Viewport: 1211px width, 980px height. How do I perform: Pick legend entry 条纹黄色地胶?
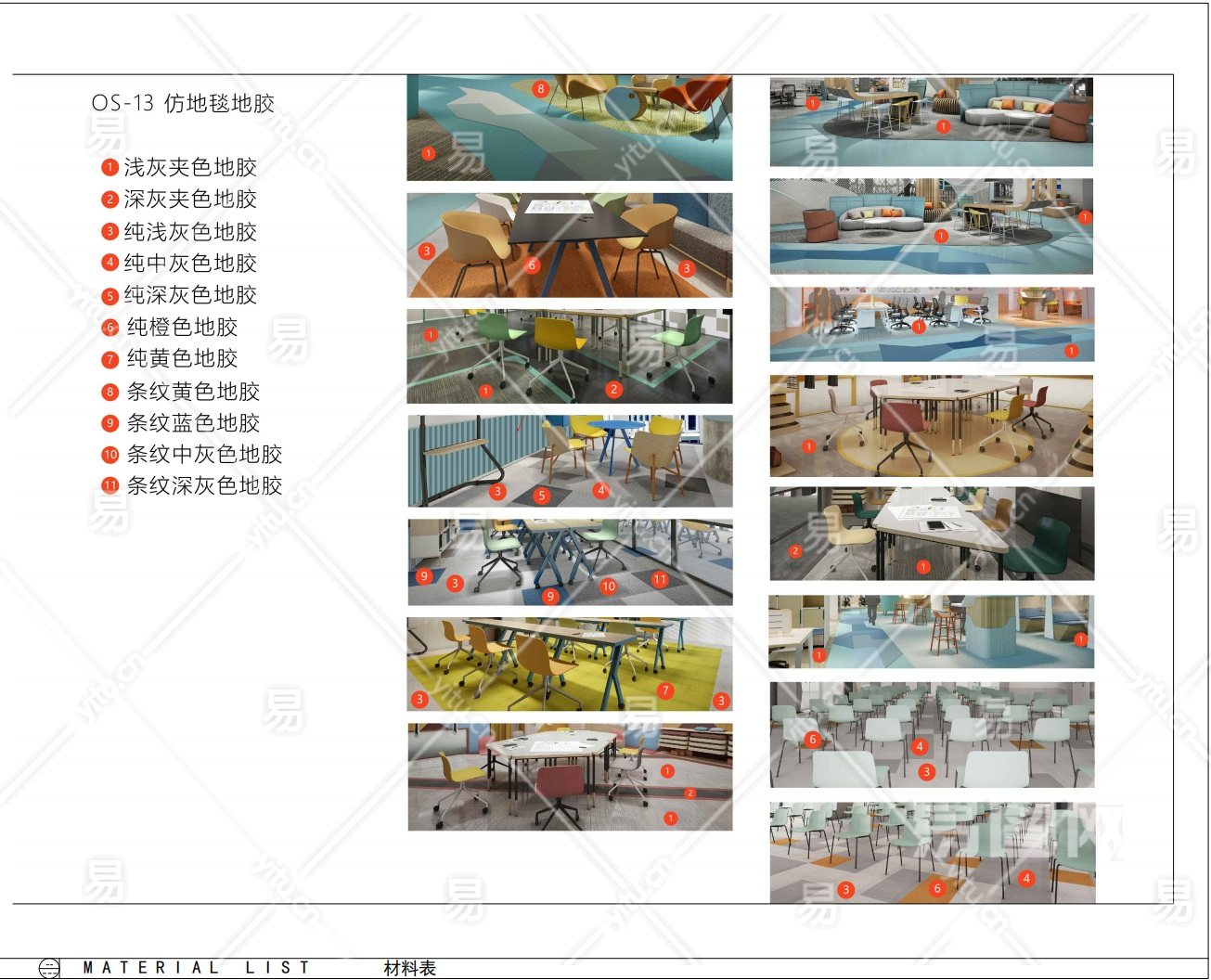(181, 392)
